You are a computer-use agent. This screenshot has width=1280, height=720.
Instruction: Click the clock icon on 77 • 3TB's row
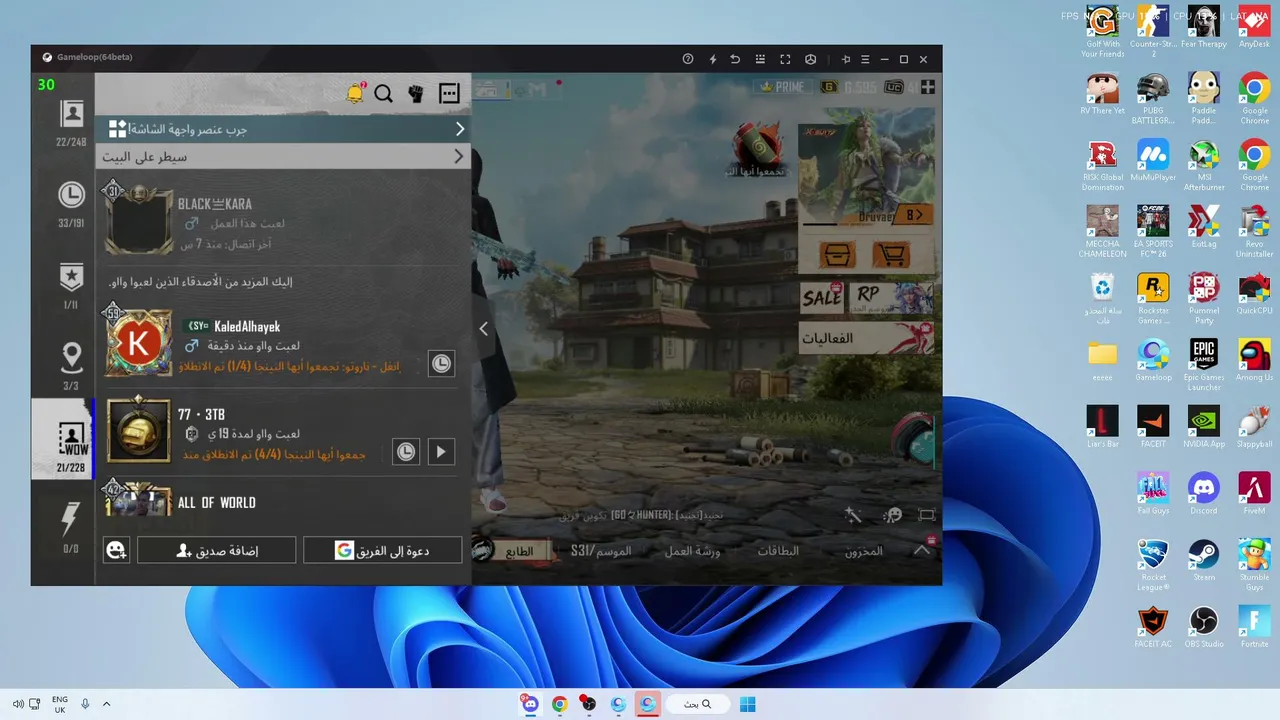click(x=405, y=452)
